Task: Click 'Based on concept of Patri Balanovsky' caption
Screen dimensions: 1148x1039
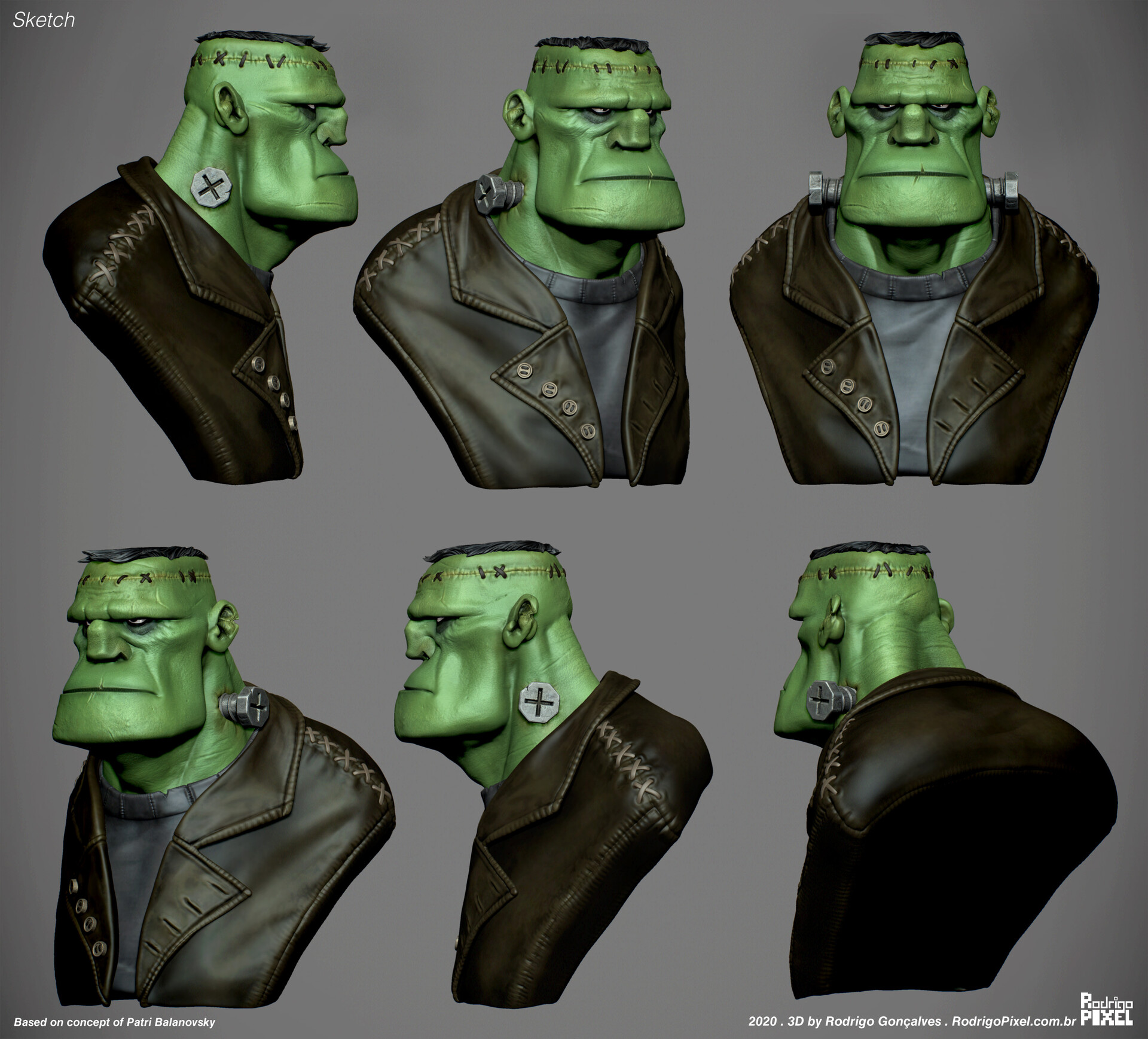Action: pos(114,1022)
